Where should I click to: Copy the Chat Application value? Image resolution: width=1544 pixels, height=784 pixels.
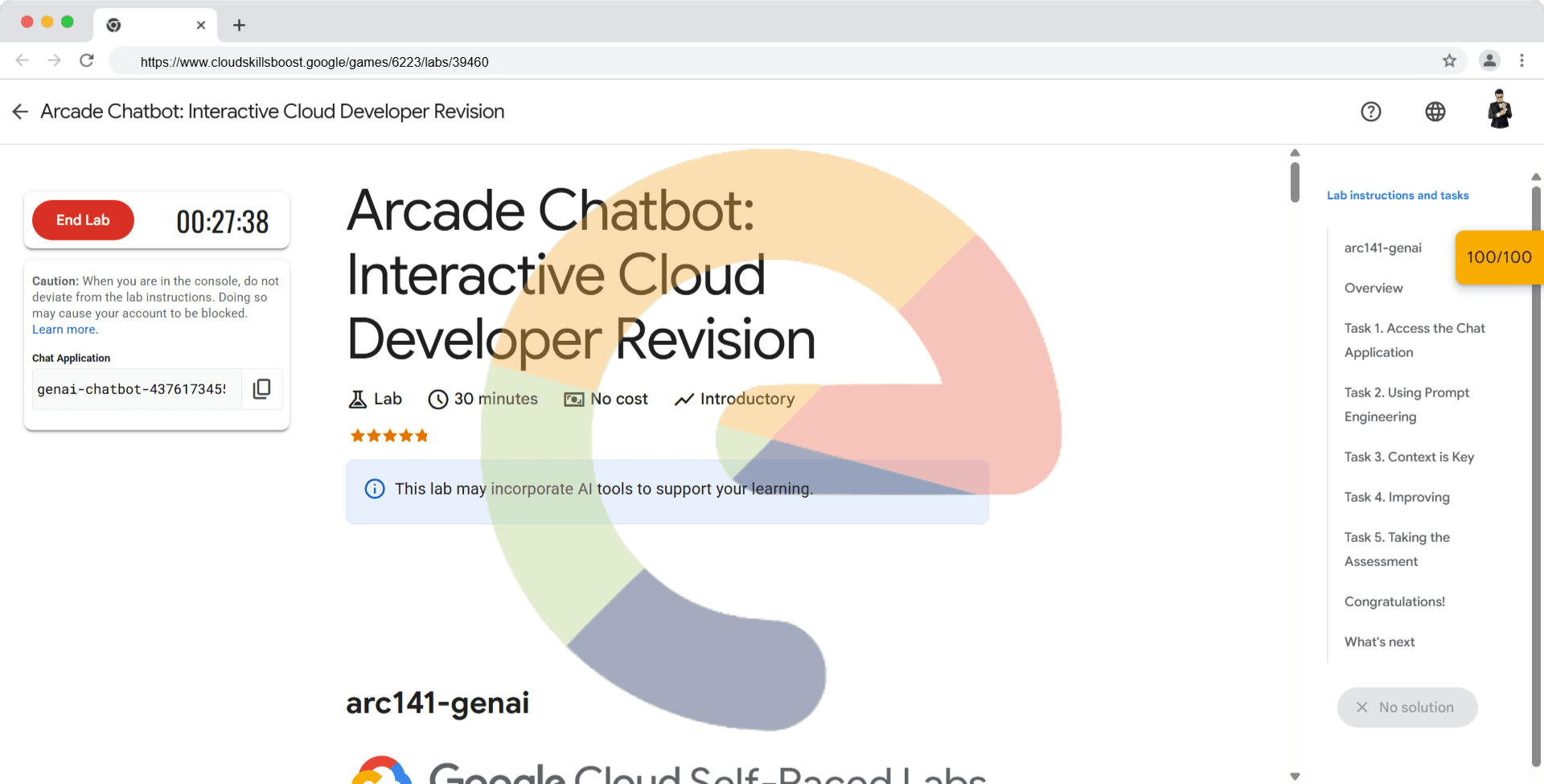[261, 389]
